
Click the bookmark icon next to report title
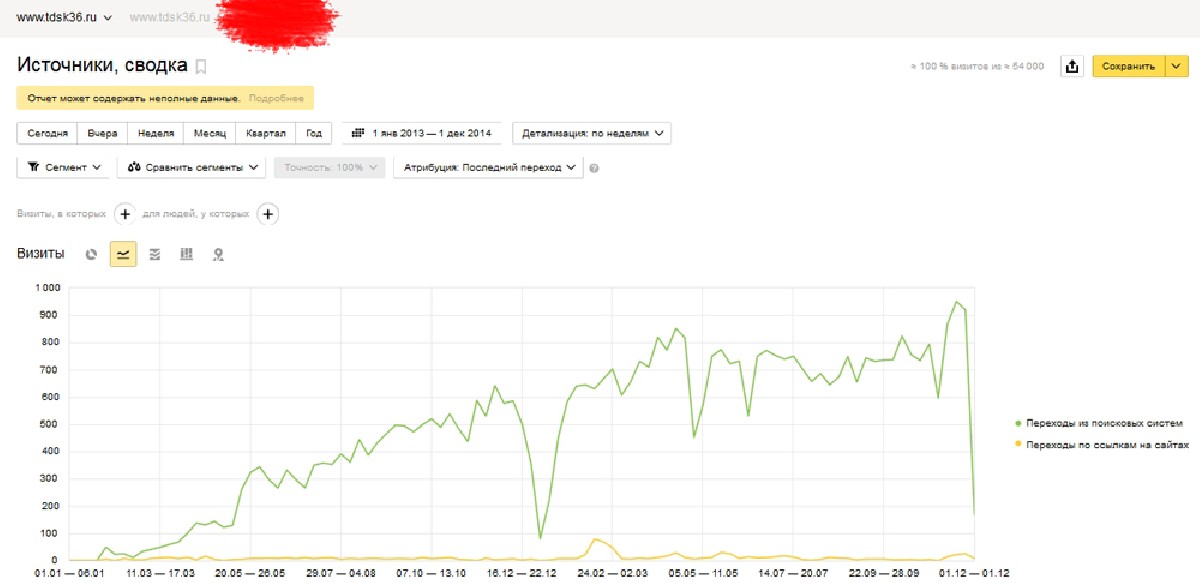point(201,67)
